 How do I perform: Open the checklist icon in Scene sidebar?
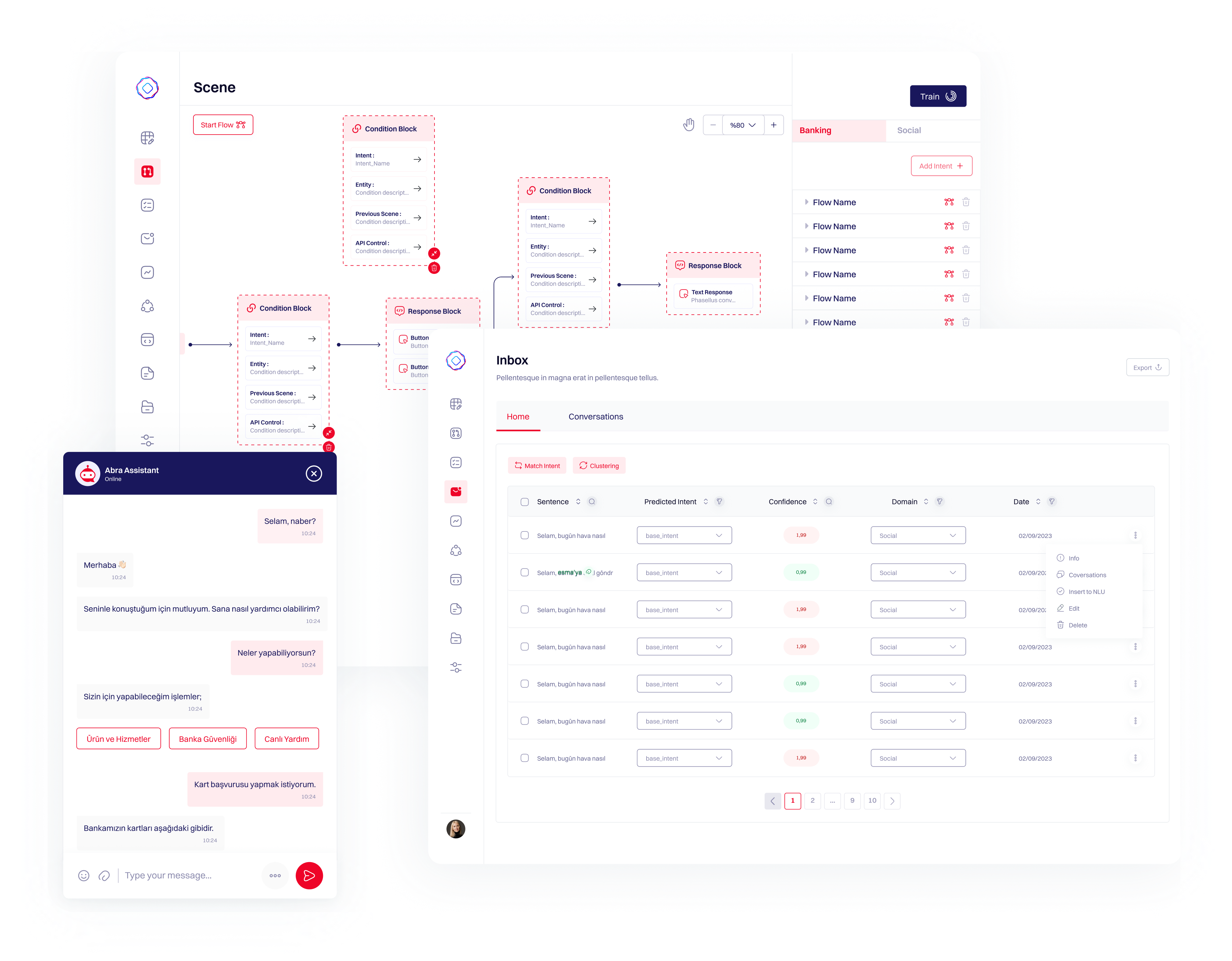pyautogui.click(x=147, y=205)
